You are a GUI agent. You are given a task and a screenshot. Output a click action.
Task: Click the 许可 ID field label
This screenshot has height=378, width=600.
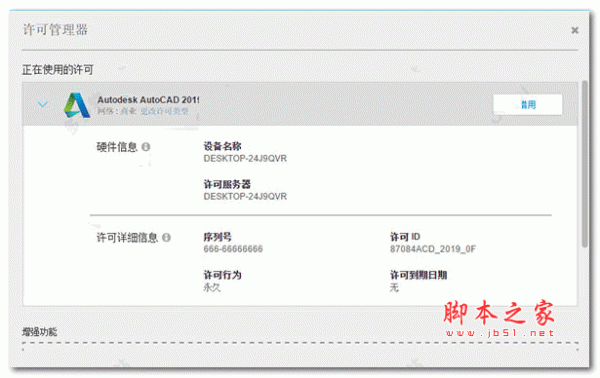pos(405,237)
